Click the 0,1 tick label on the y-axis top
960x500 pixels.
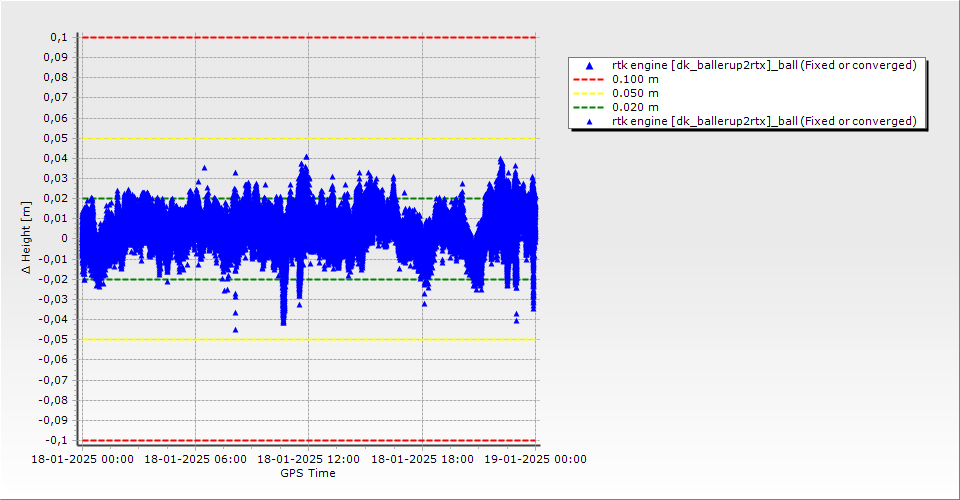58,37
